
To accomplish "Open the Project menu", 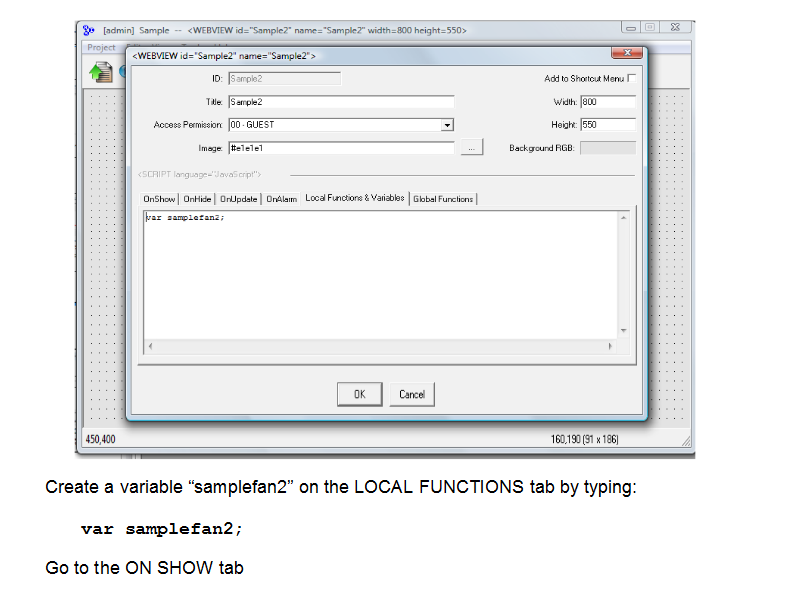I will 101,47.
